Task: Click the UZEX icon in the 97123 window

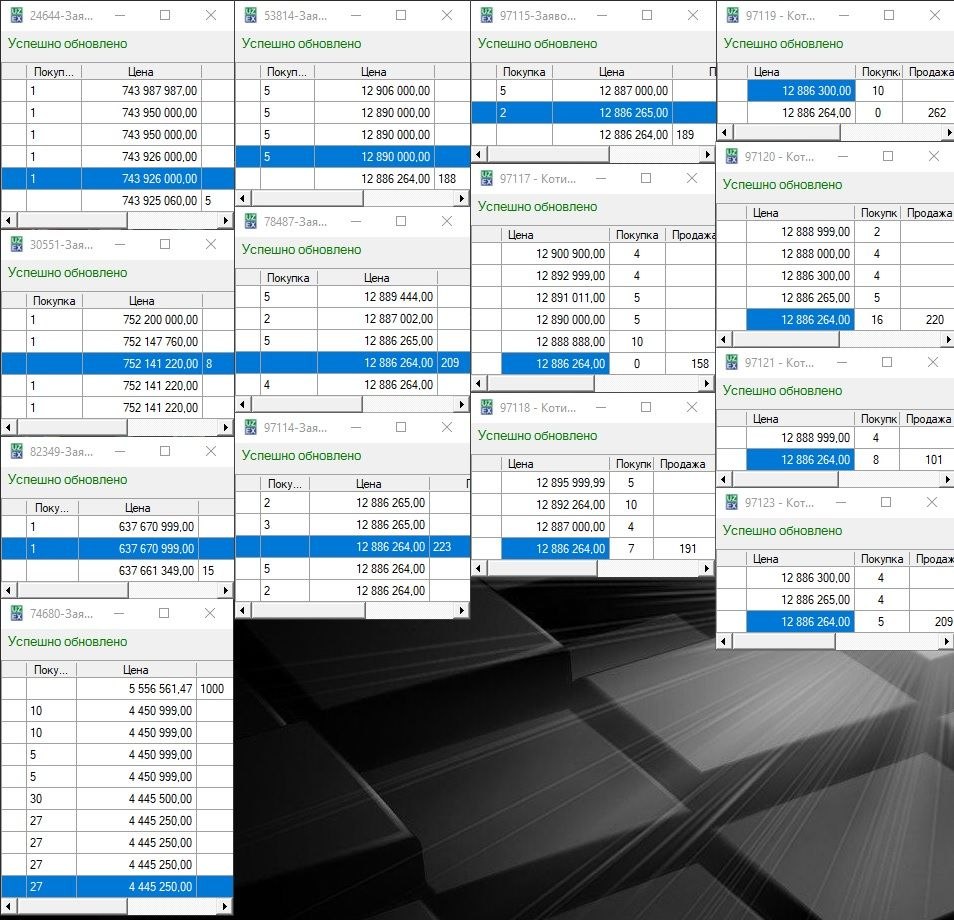Action: coord(732,503)
